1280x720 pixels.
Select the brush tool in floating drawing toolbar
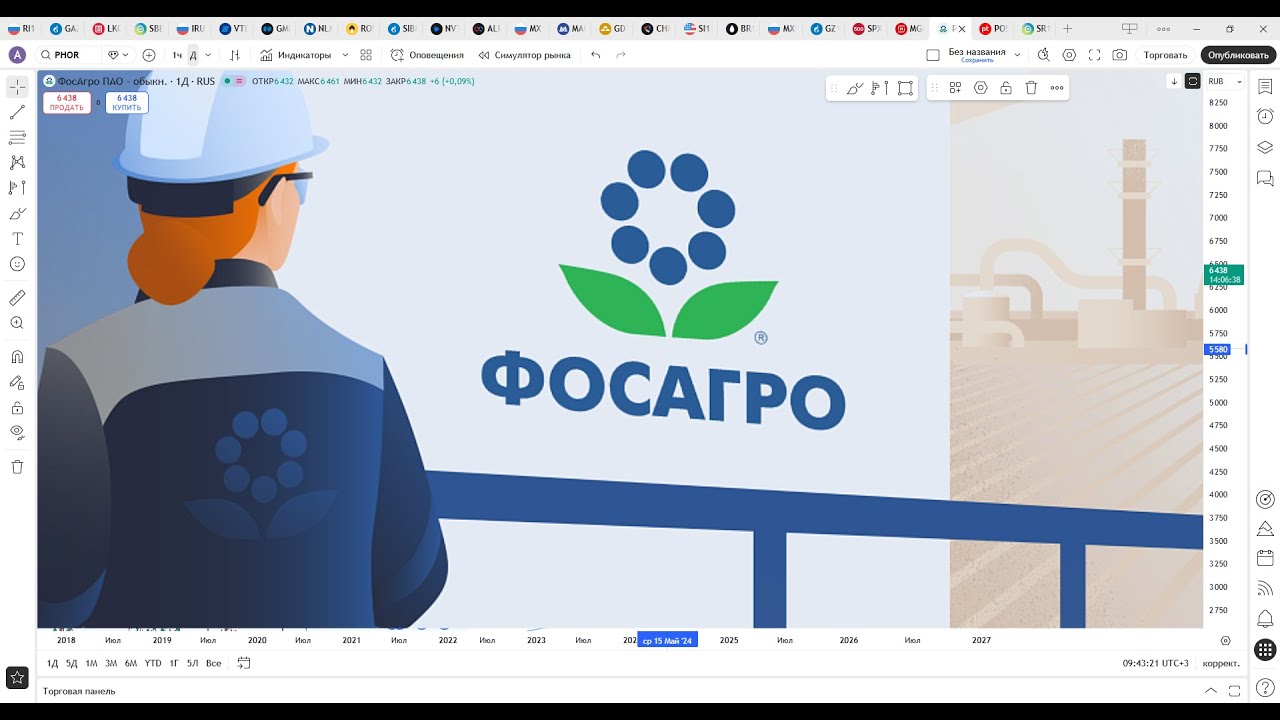(x=855, y=88)
